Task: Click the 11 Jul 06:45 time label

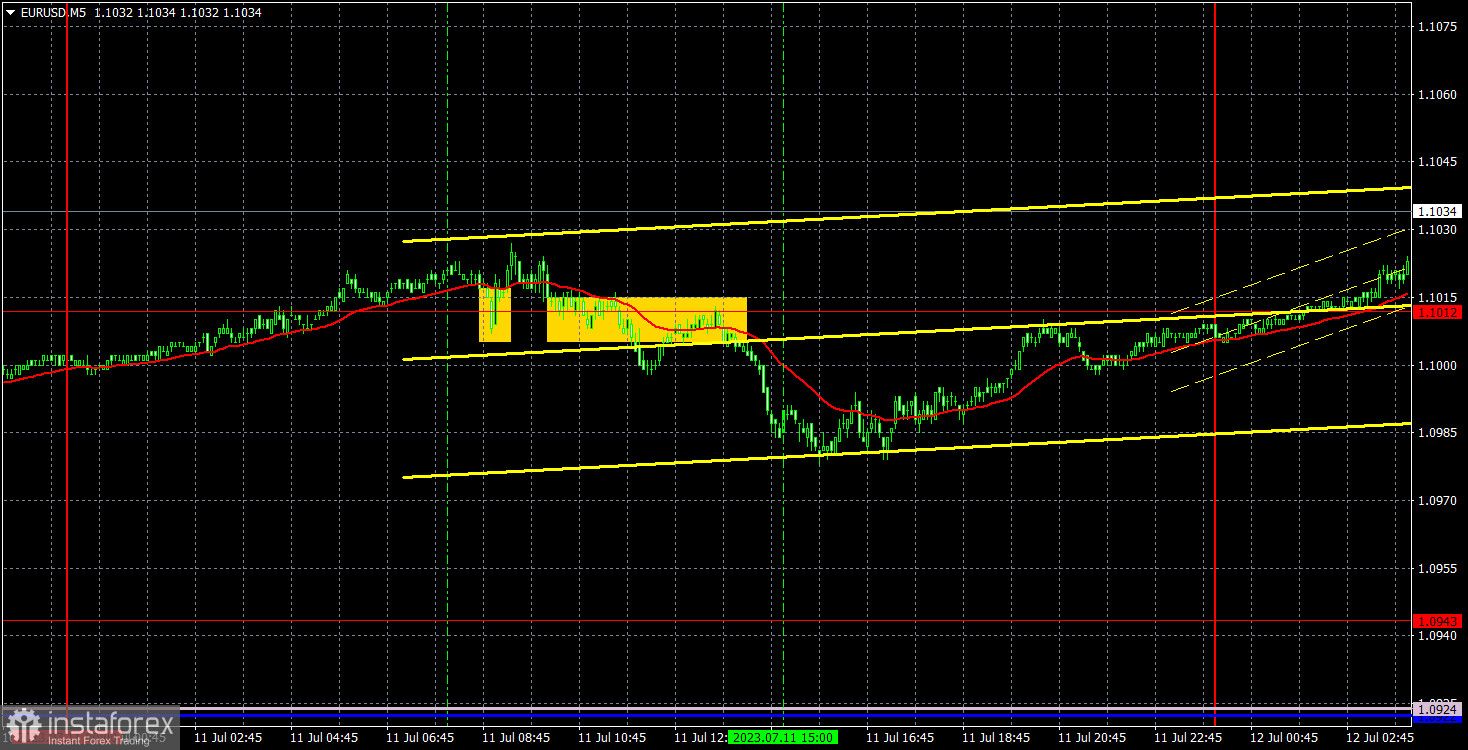Action: (x=420, y=737)
